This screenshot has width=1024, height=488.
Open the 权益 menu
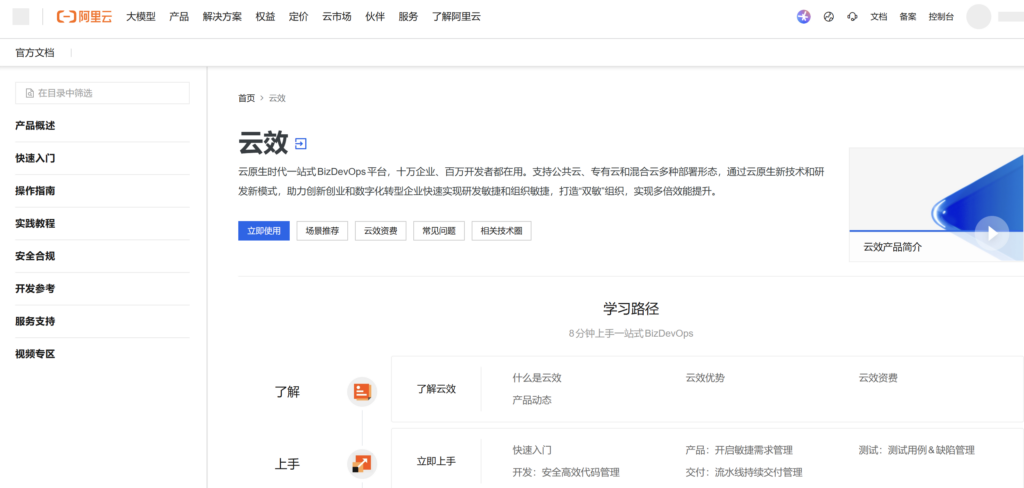pos(265,17)
